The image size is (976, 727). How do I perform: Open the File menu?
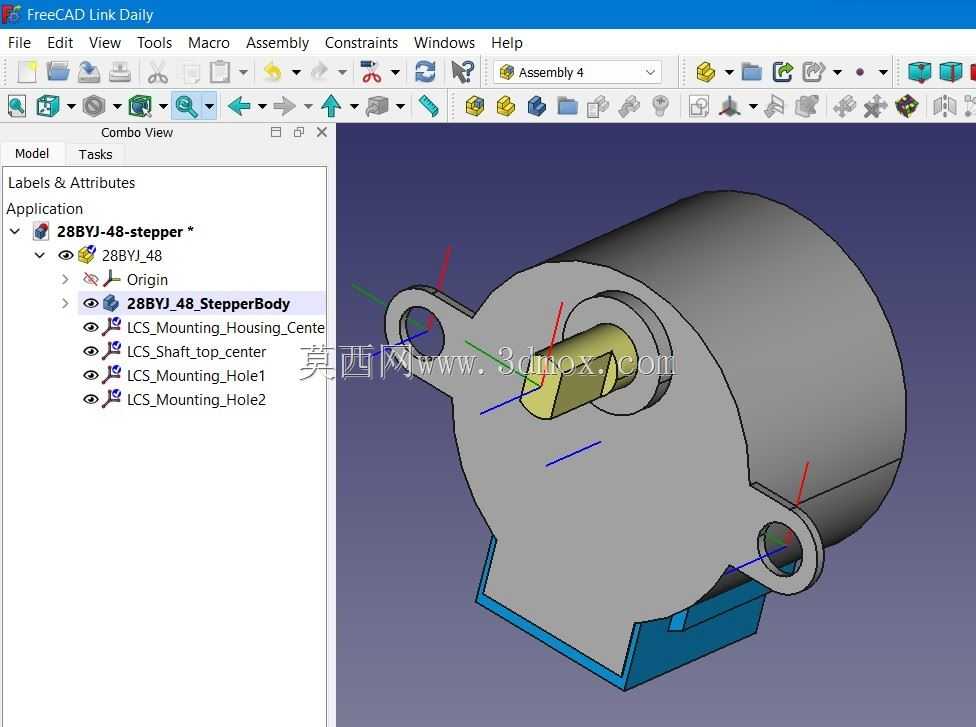point(19,43)
